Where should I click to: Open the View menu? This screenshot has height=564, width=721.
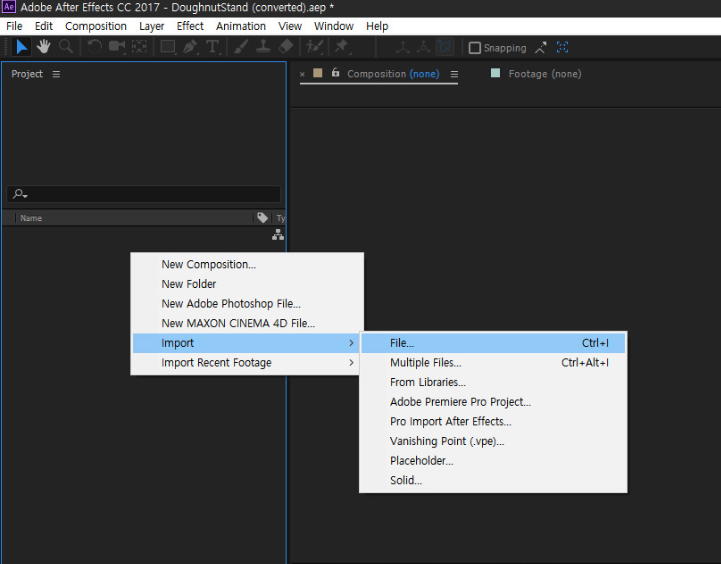(290, 26)
